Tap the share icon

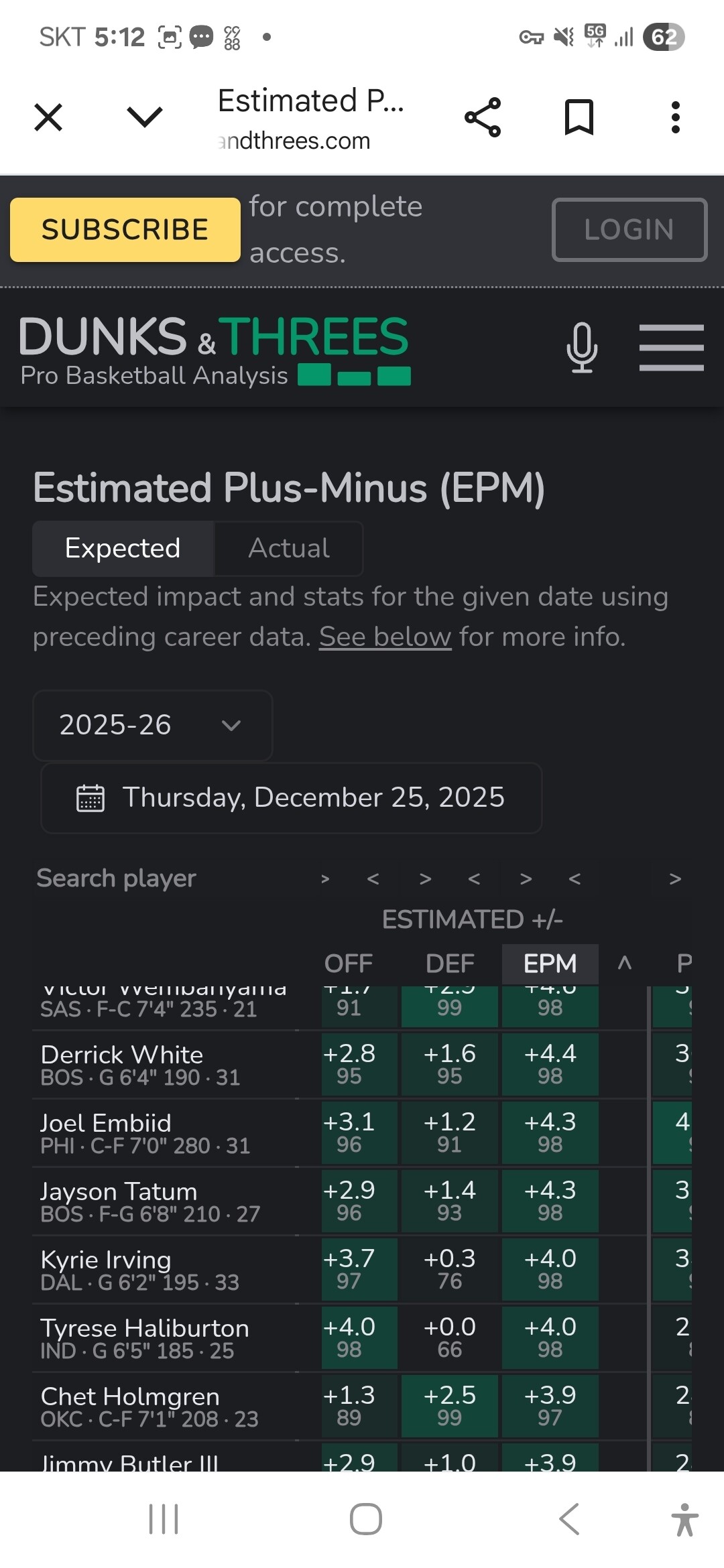coord(483,117)
